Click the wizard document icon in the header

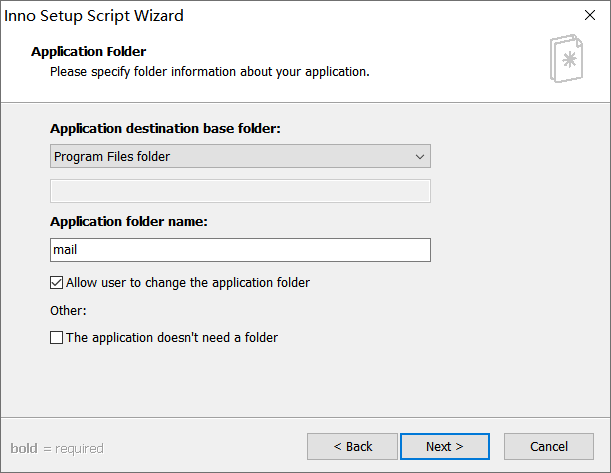(x=567, y=58)
